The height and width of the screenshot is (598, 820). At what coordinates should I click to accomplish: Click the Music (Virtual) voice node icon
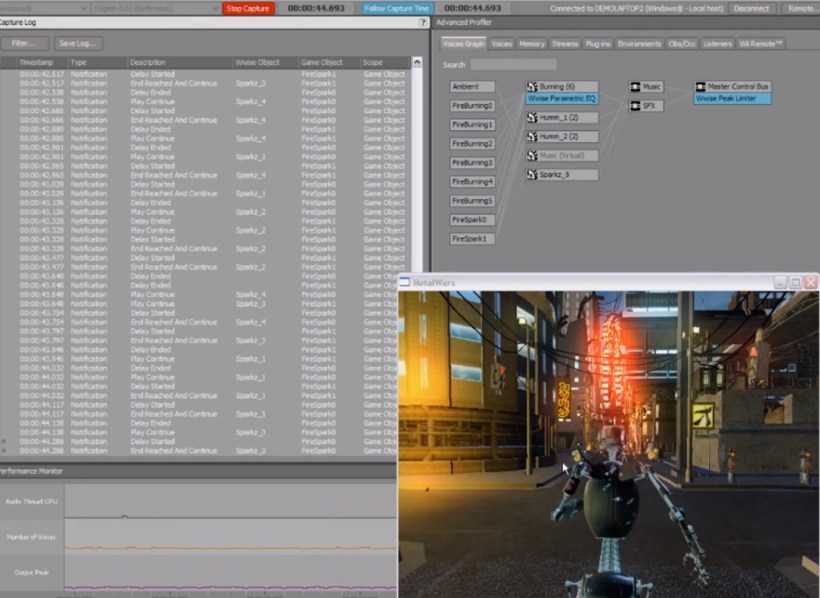533,156
